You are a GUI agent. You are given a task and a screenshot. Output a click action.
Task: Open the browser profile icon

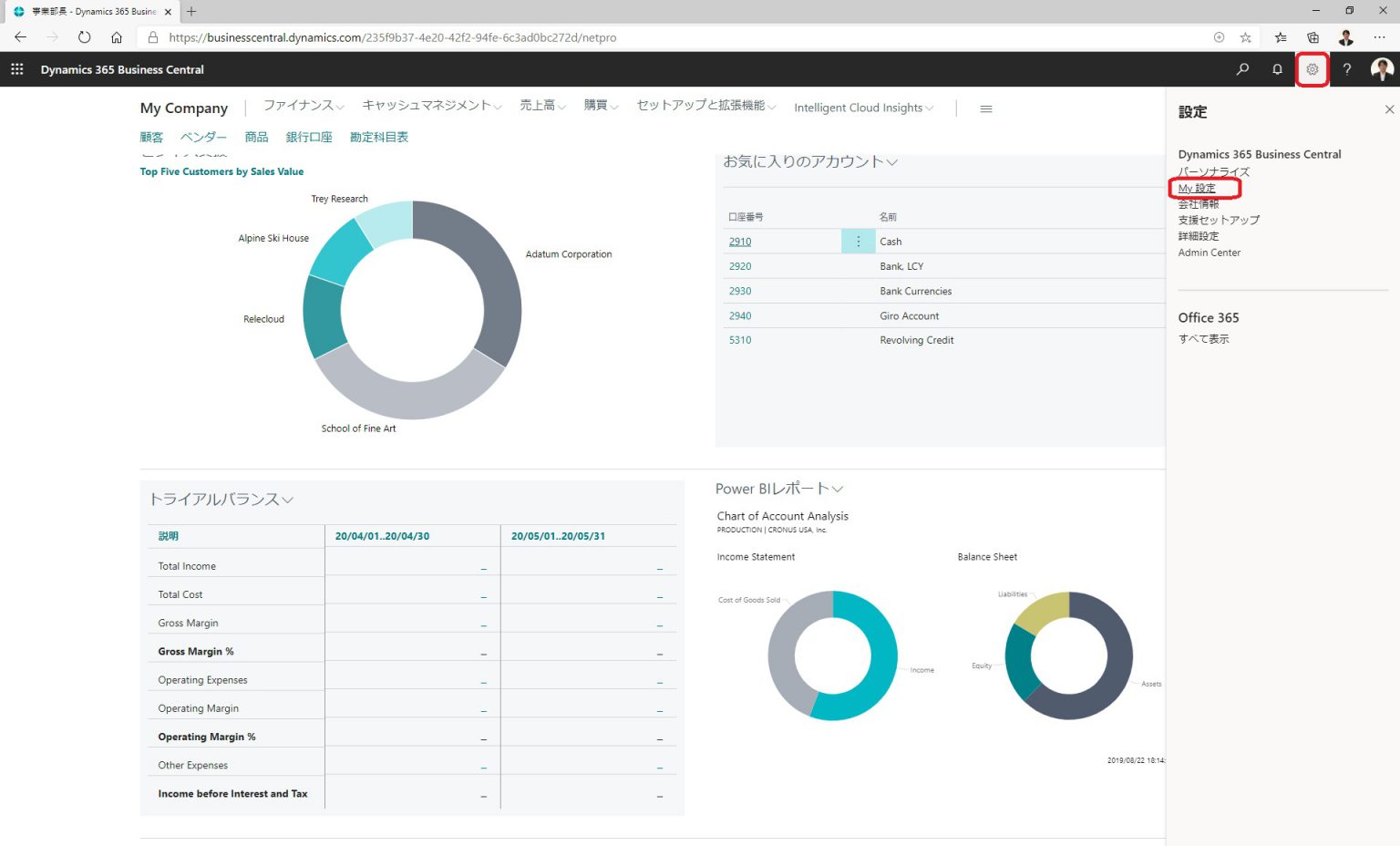coord(1346,37)
